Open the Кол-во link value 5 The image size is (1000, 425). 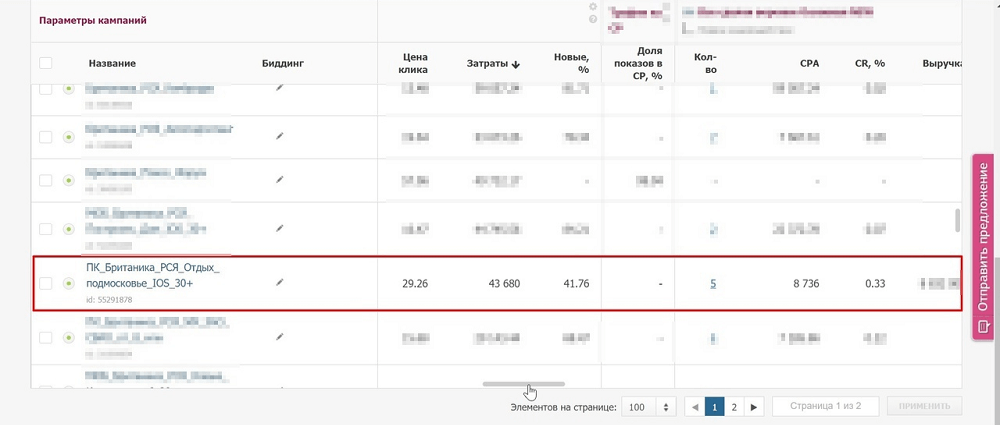coord(713,284)
